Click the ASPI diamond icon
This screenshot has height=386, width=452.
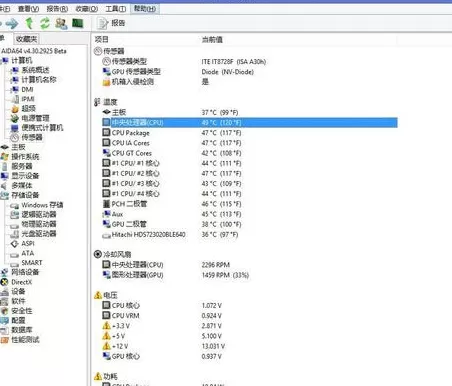[14, 244]
